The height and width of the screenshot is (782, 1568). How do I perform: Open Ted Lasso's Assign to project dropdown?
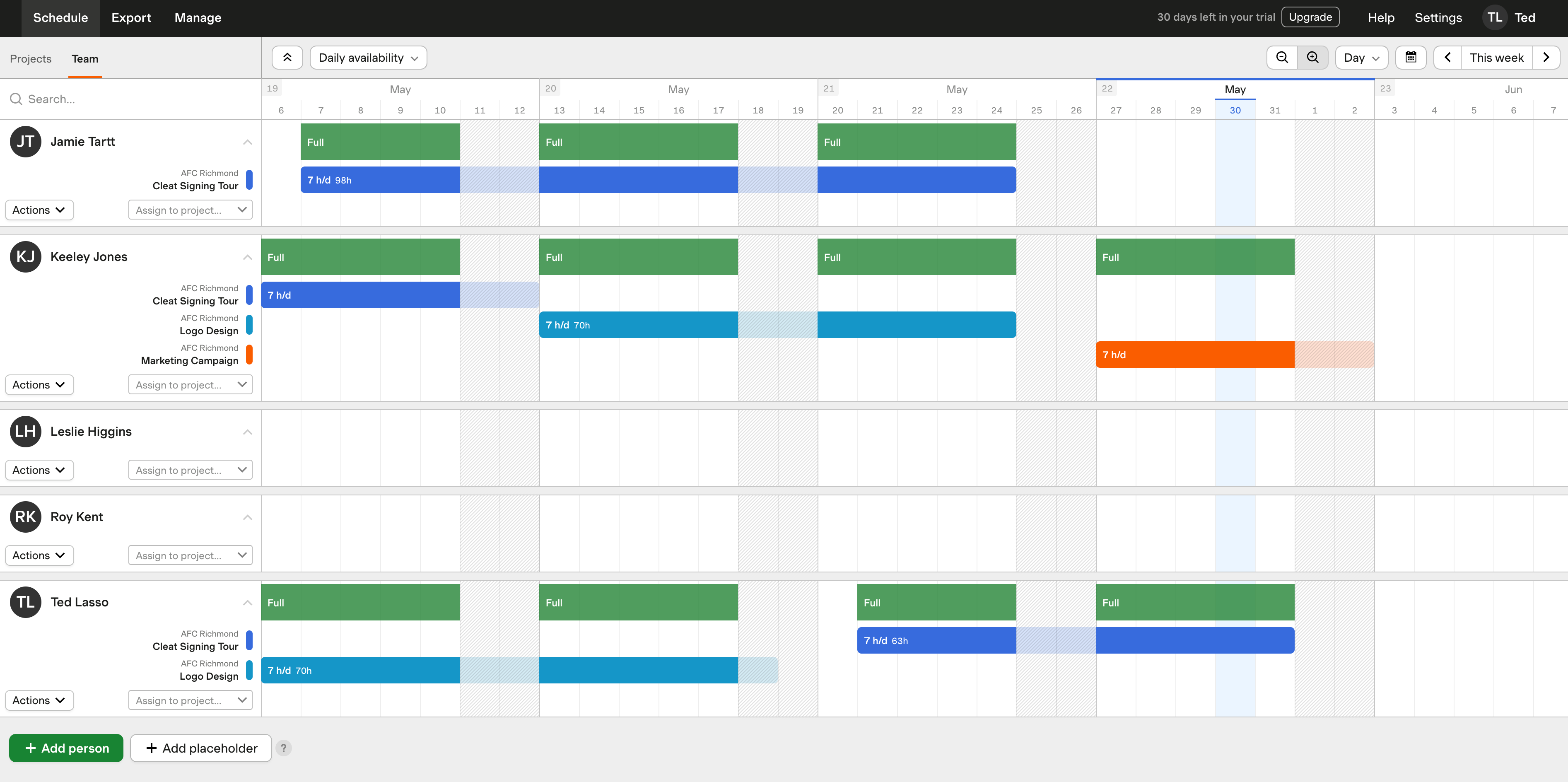pos(191,700)
